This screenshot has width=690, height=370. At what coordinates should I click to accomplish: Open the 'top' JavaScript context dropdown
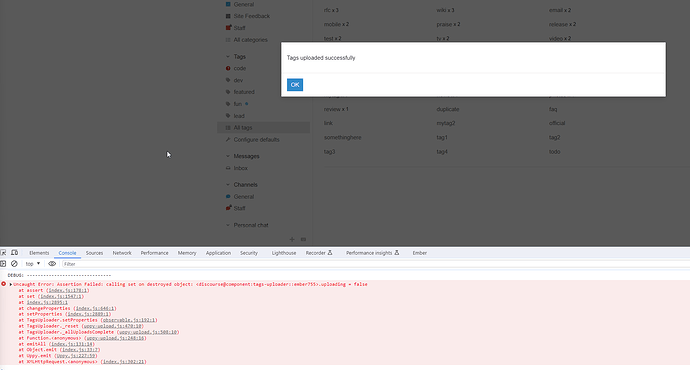coord(33,264)
